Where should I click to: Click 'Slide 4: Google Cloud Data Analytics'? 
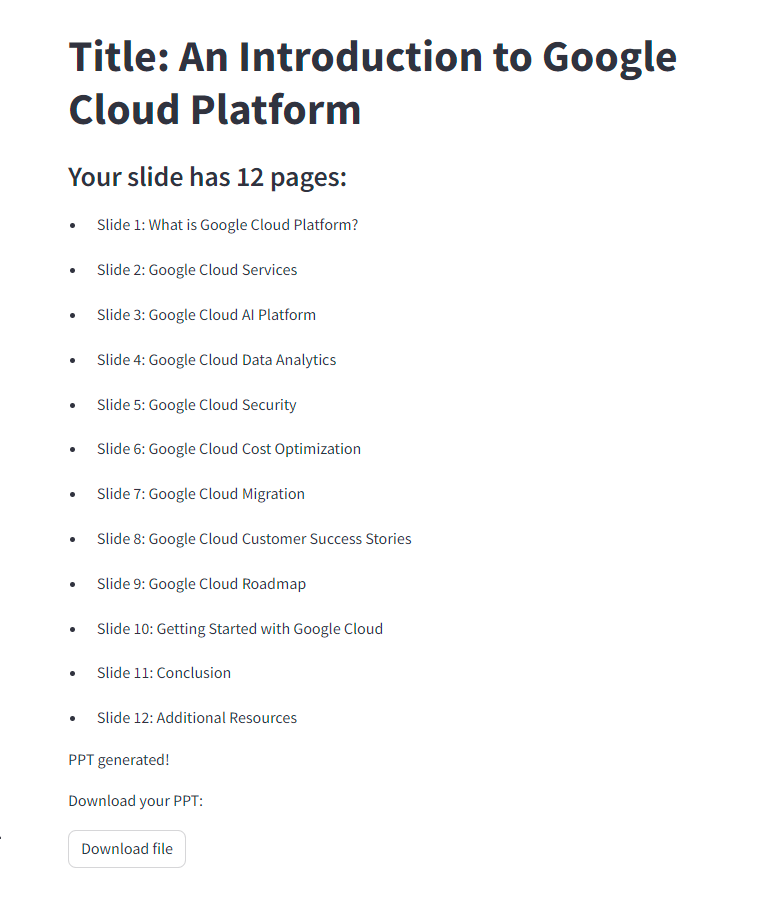pos(217,360)
